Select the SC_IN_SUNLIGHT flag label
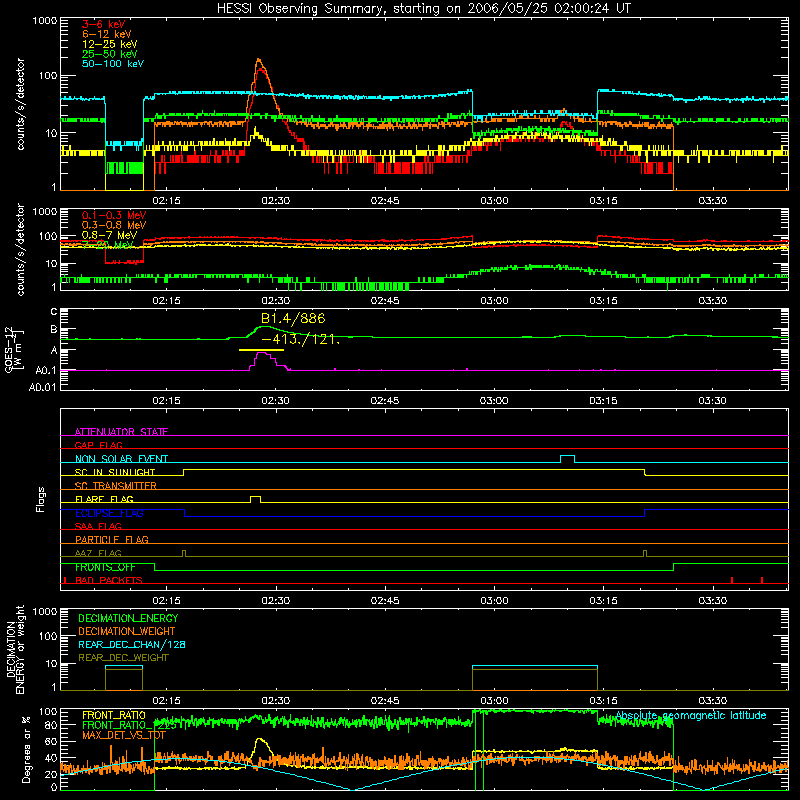The image size is (800, 800). [115, 472]
